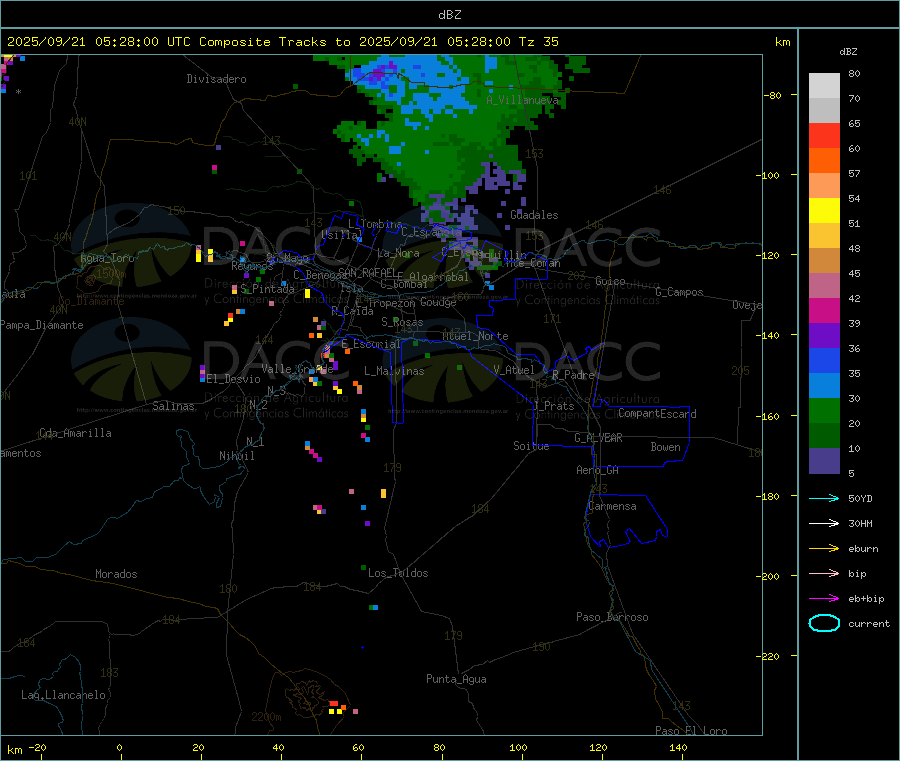The height and width of the screenshot is (761, 900).
Task: Click the 'eb+bip' legend label
Action: pyautogui.click(x=866, y=599)
